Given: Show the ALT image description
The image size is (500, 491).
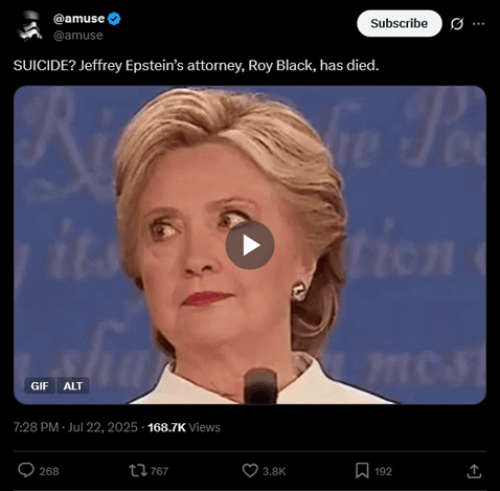Looking at the screenshot, I should click(x=73, y=386).
